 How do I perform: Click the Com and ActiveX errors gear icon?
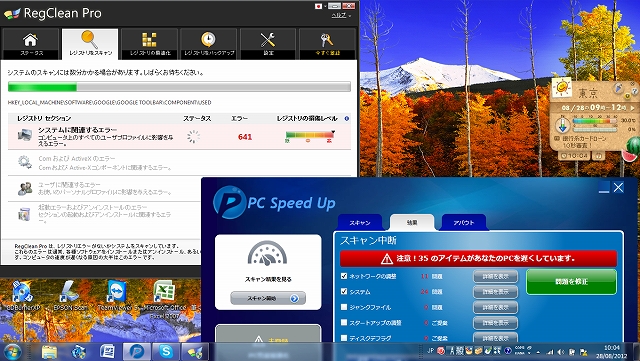24,162
